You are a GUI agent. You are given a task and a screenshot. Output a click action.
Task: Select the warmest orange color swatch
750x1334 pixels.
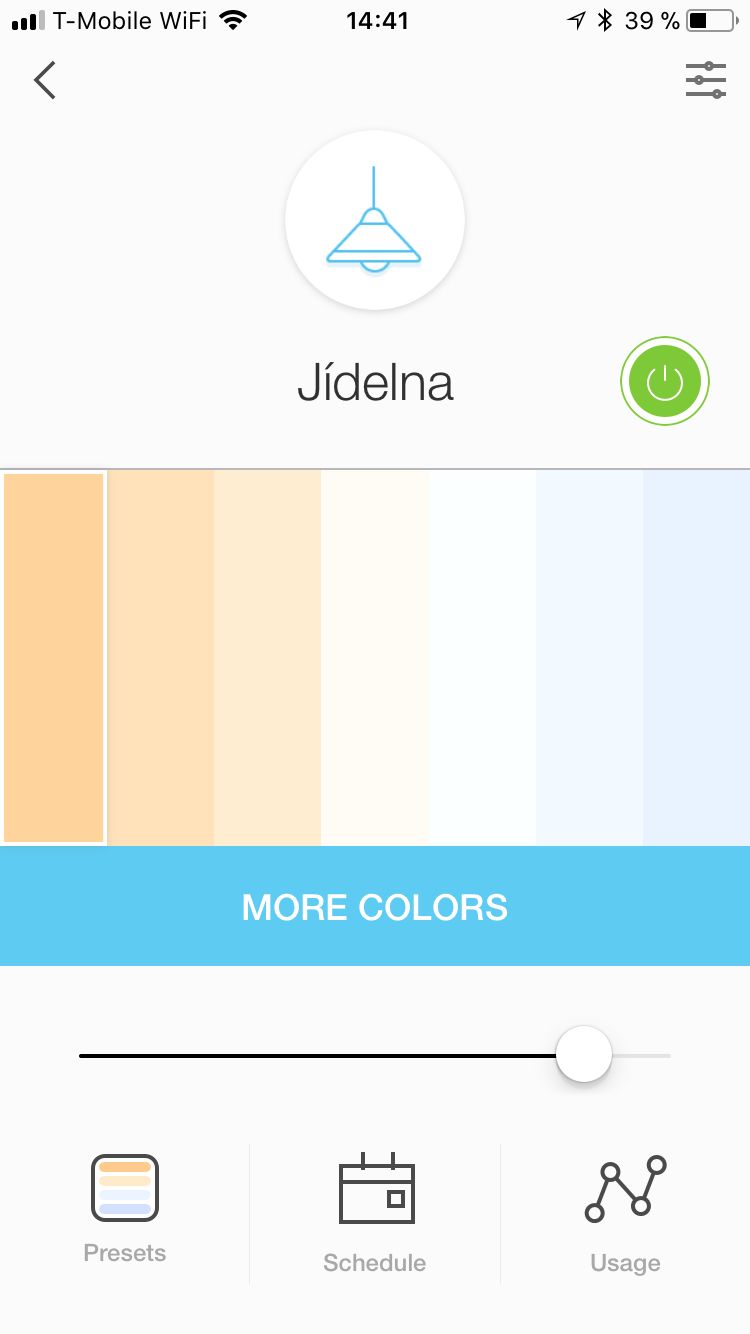[x=54, y=657]
